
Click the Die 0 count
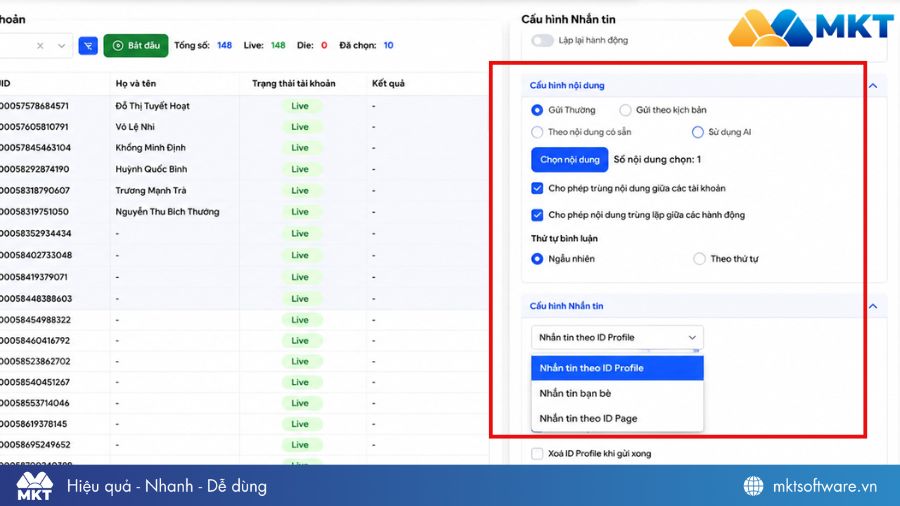pos(324,45)
